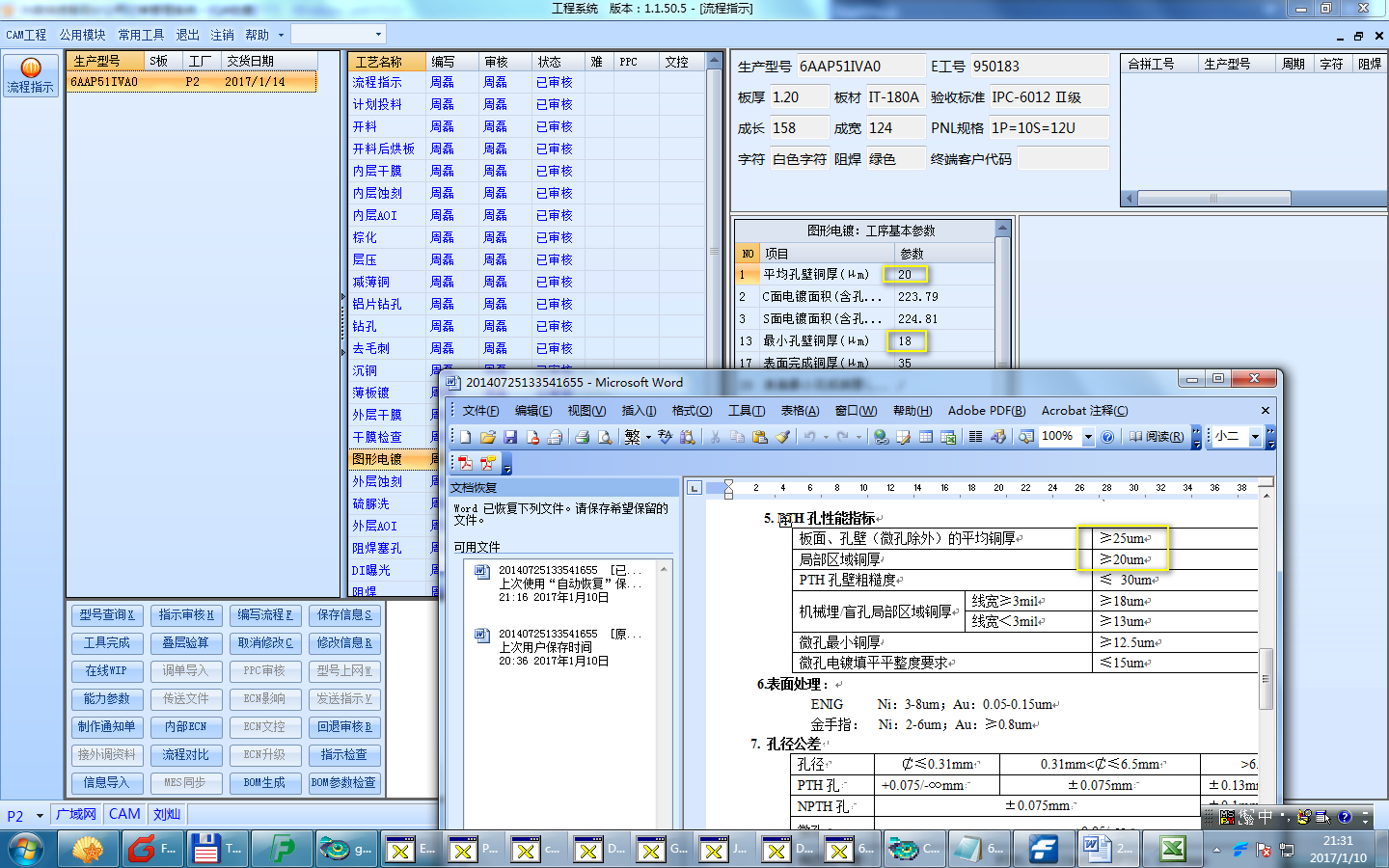This screenshot has height=868, width=1389.
Task: Open the 小二 font size dropdown
Action: [1255, 437]
